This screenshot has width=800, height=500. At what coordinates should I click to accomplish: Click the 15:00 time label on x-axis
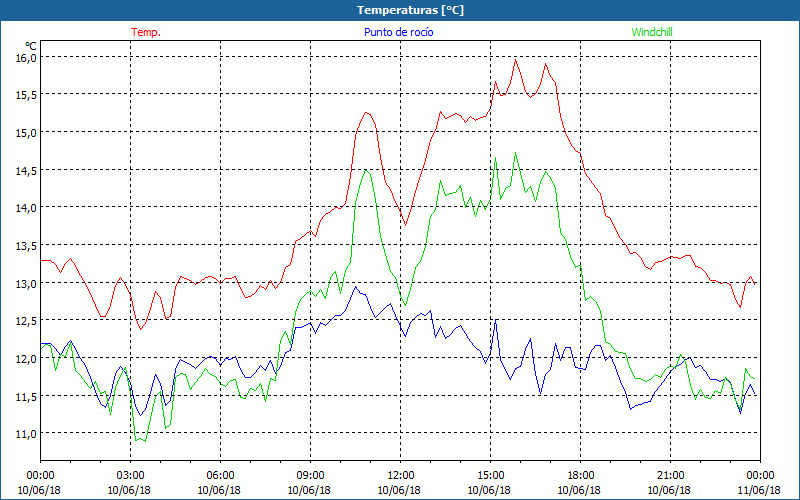click(x=490, y=476)
